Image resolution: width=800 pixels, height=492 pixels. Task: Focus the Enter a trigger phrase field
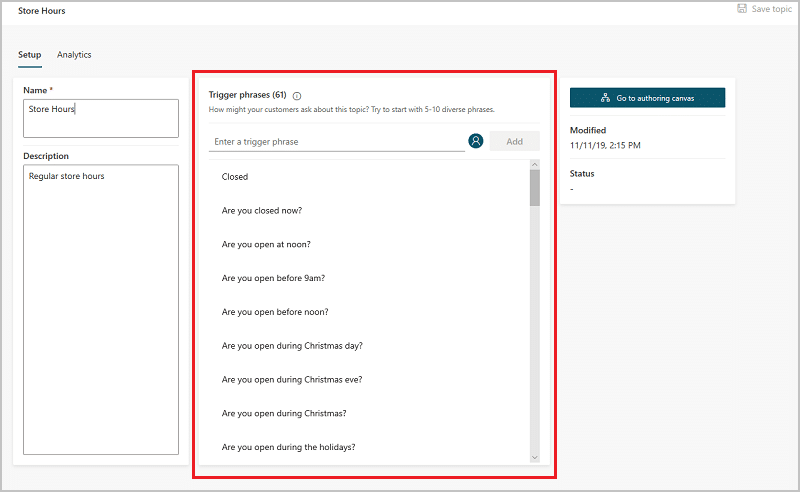tap(337, 141)
